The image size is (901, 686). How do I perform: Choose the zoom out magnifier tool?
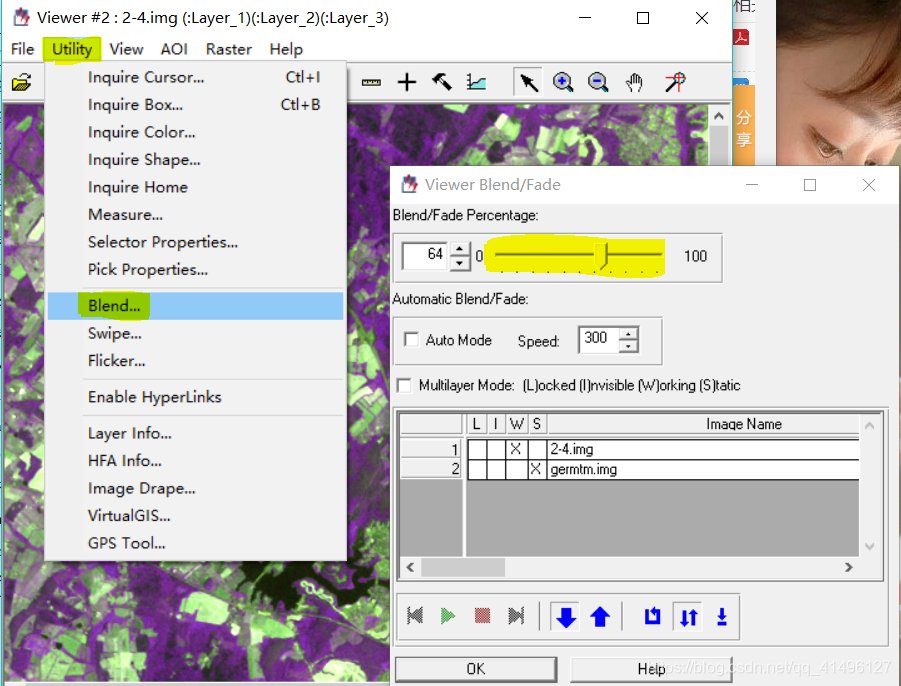598,83
